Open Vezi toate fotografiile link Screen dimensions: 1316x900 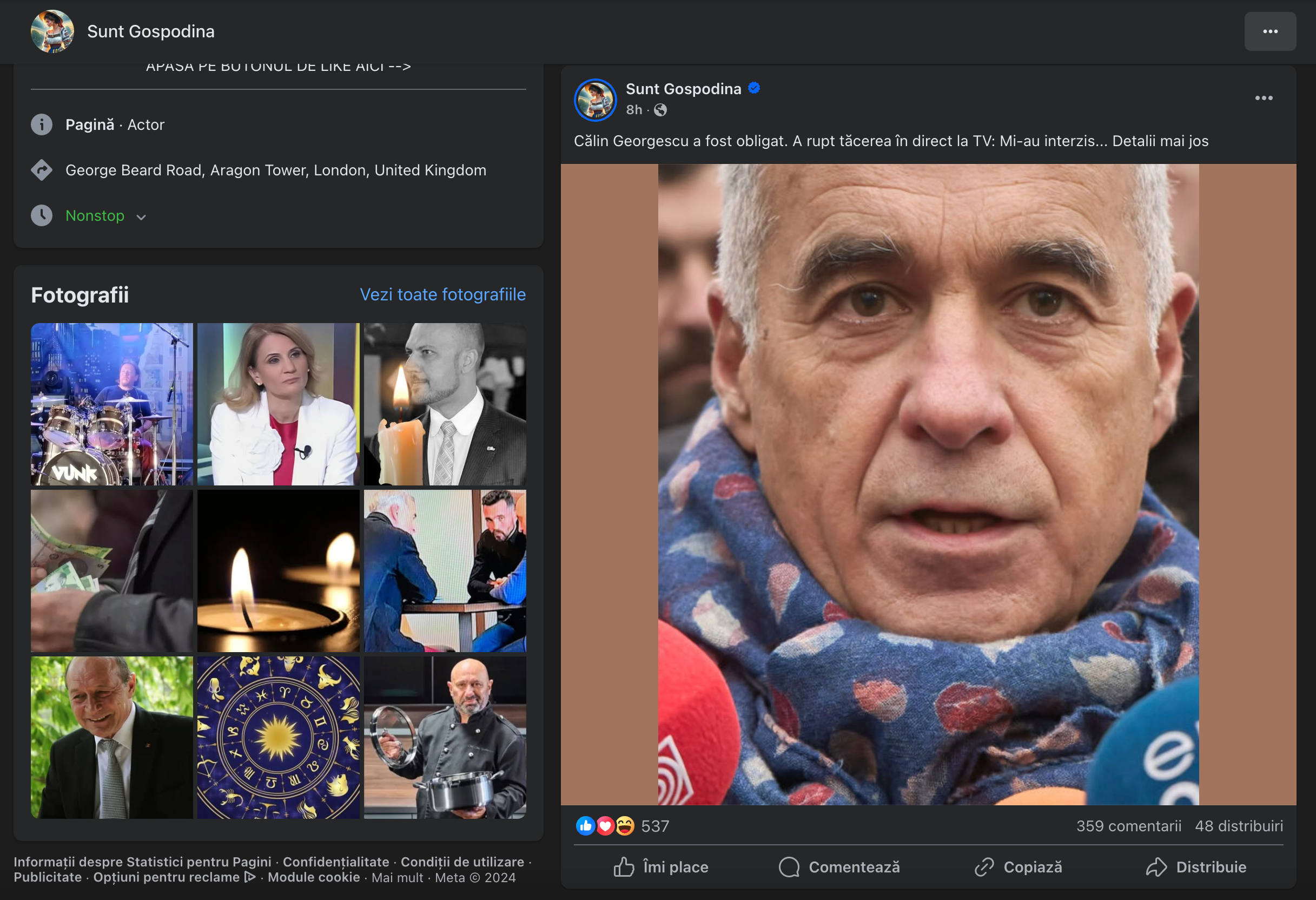pyautogui.click(x=442, y=295)
